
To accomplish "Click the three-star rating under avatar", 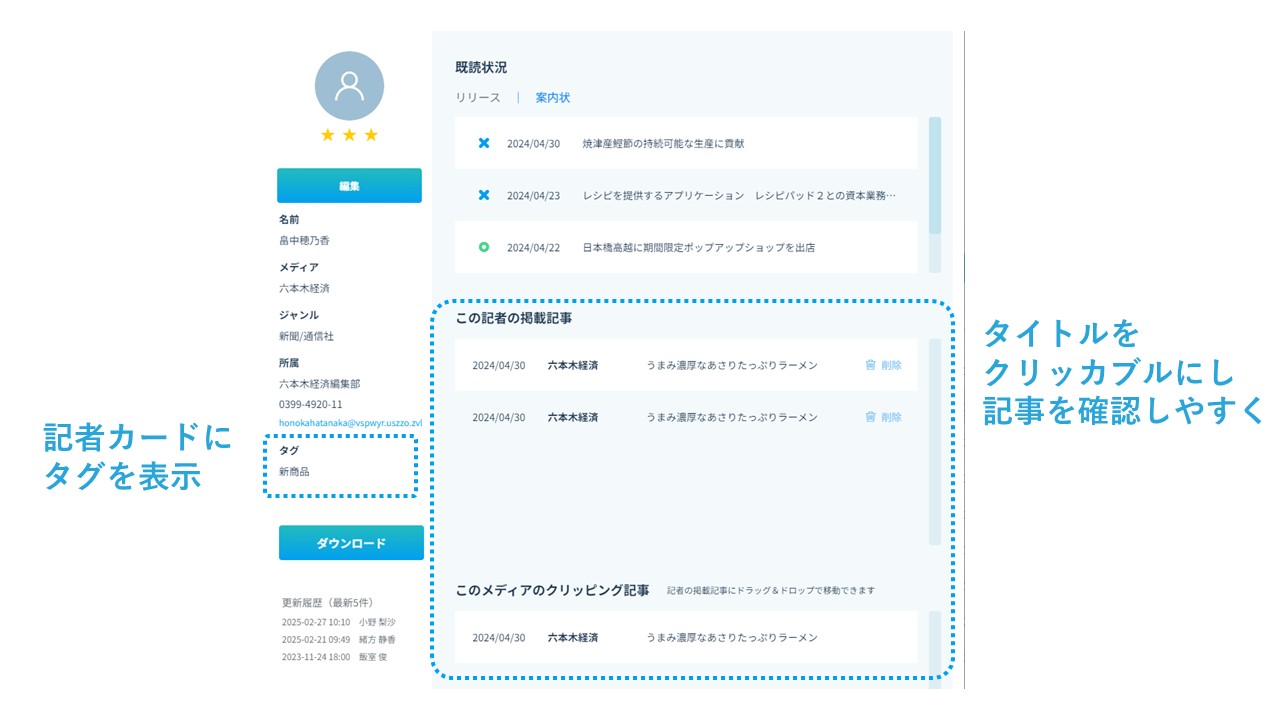I will pyautogui.click(x=349, y=135).
